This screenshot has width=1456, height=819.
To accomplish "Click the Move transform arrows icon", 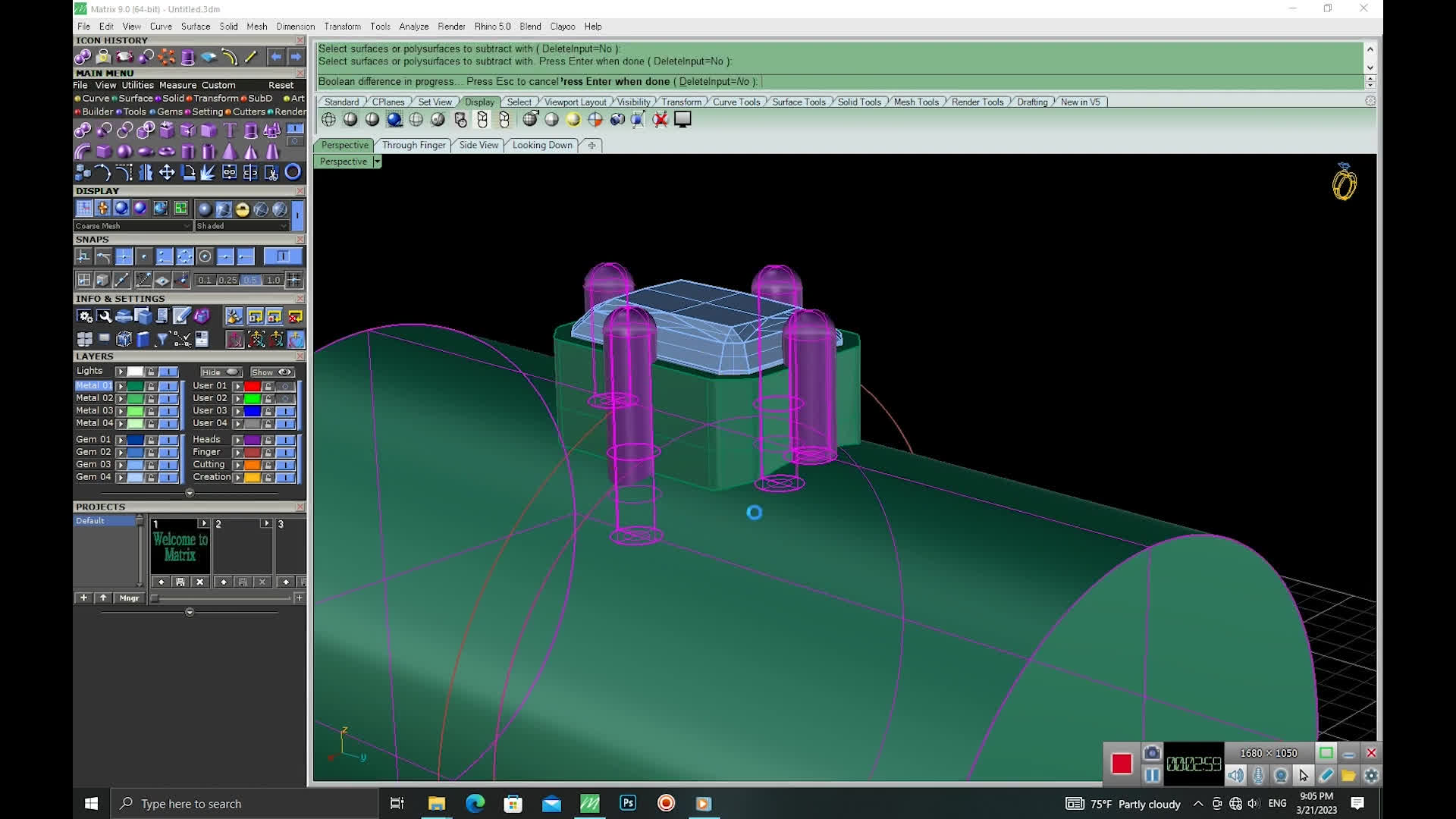I will (x=166, y=173).
